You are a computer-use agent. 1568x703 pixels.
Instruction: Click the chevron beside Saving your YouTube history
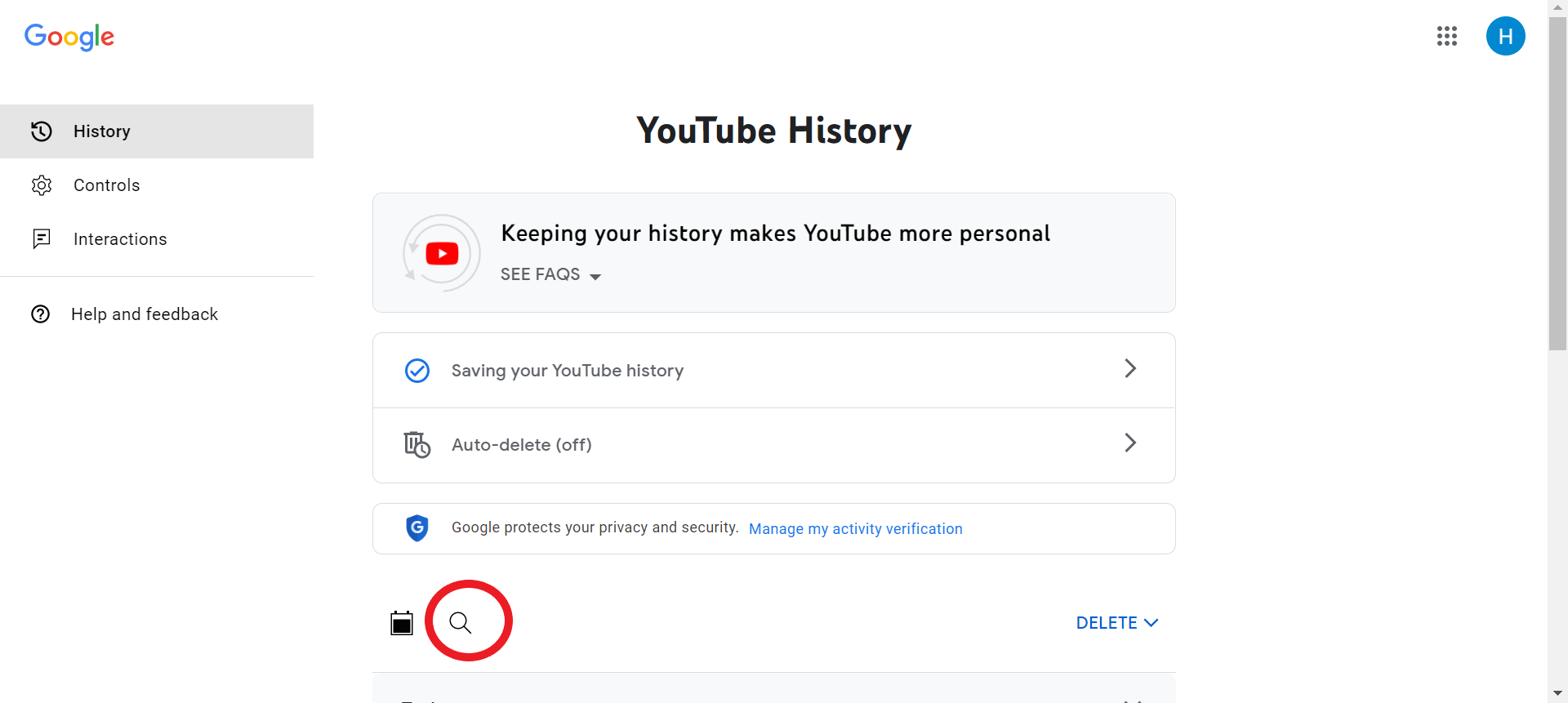[1130, 368]
